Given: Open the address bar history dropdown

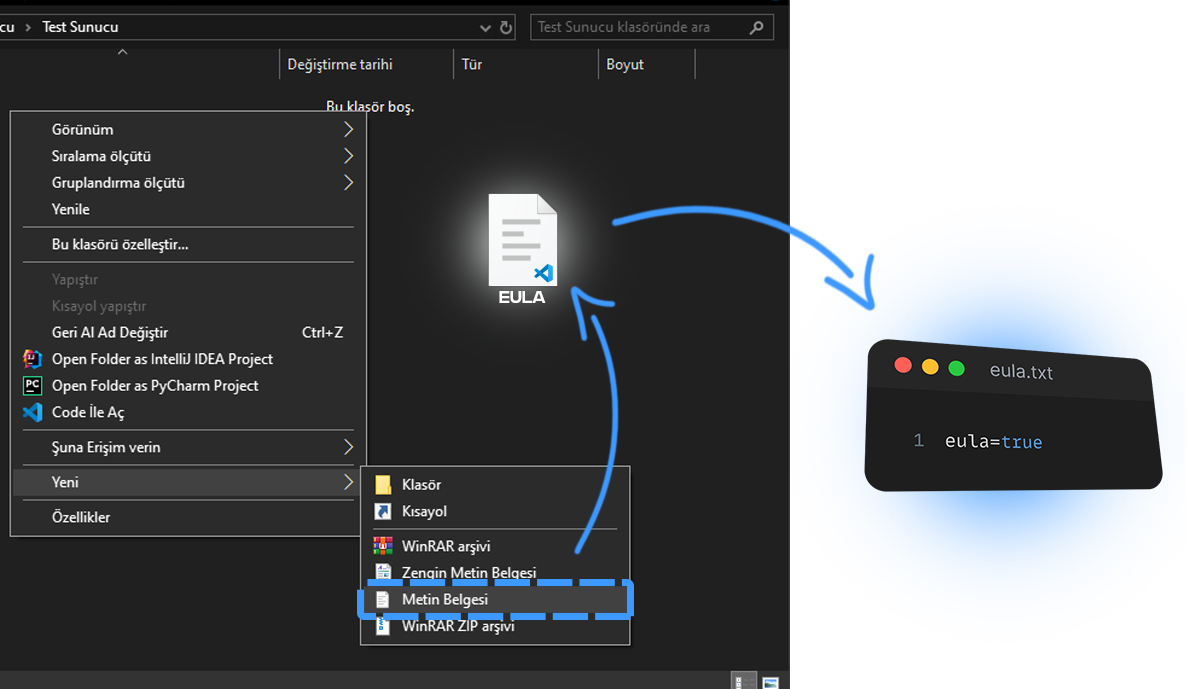Looking at the screenshot, I should 485,28.
